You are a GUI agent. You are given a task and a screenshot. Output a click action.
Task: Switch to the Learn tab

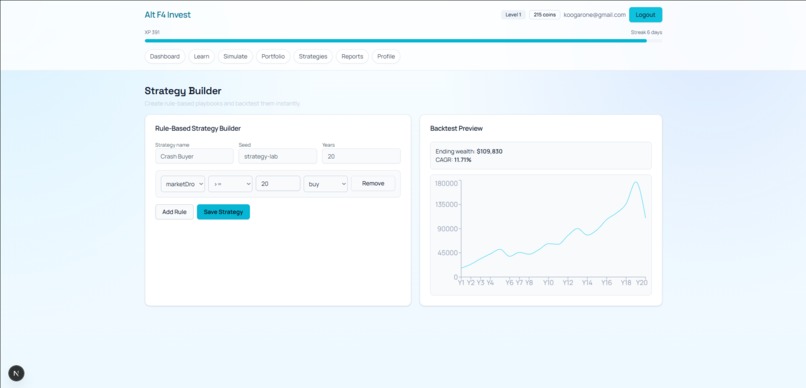click(x=202, y=57)
